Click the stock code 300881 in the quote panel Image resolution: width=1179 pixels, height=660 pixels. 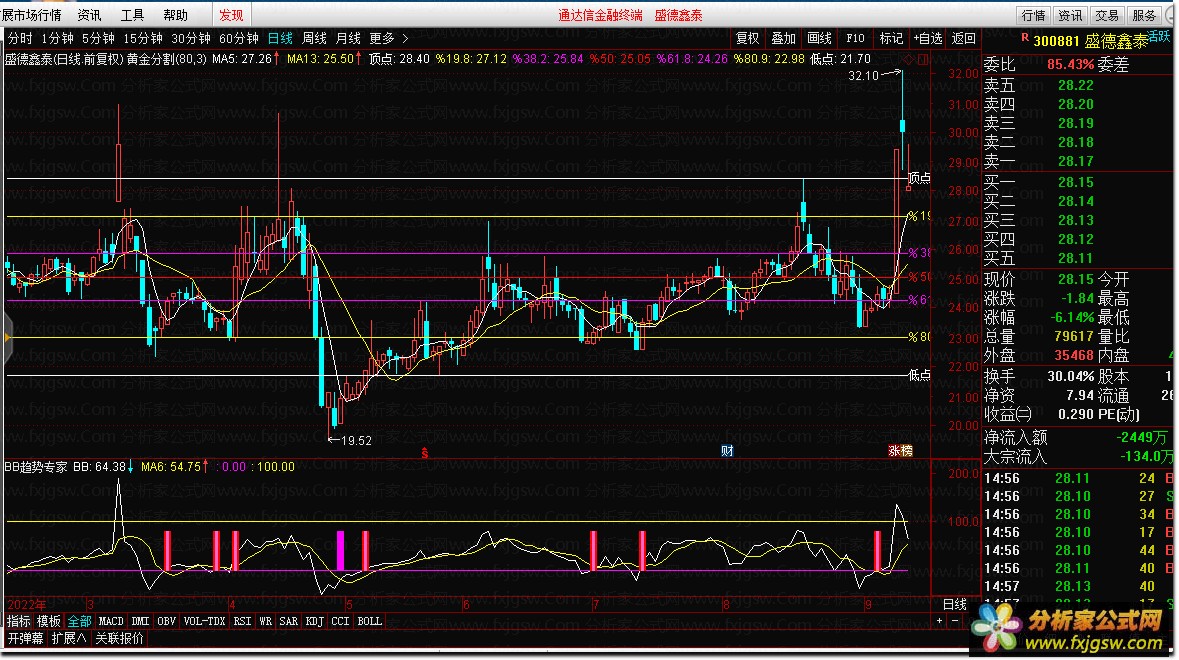pyautogui.click(x=1056, y=41)
